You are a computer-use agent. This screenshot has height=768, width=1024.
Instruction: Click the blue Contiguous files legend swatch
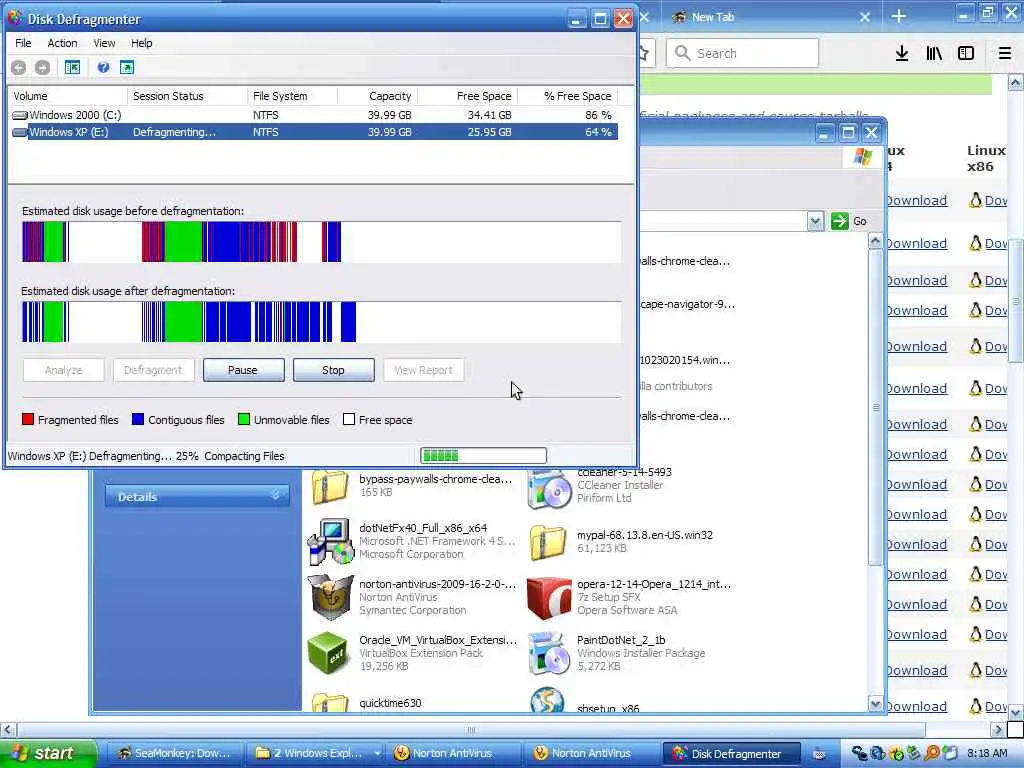pyautogui.click(x=138, y=419)
